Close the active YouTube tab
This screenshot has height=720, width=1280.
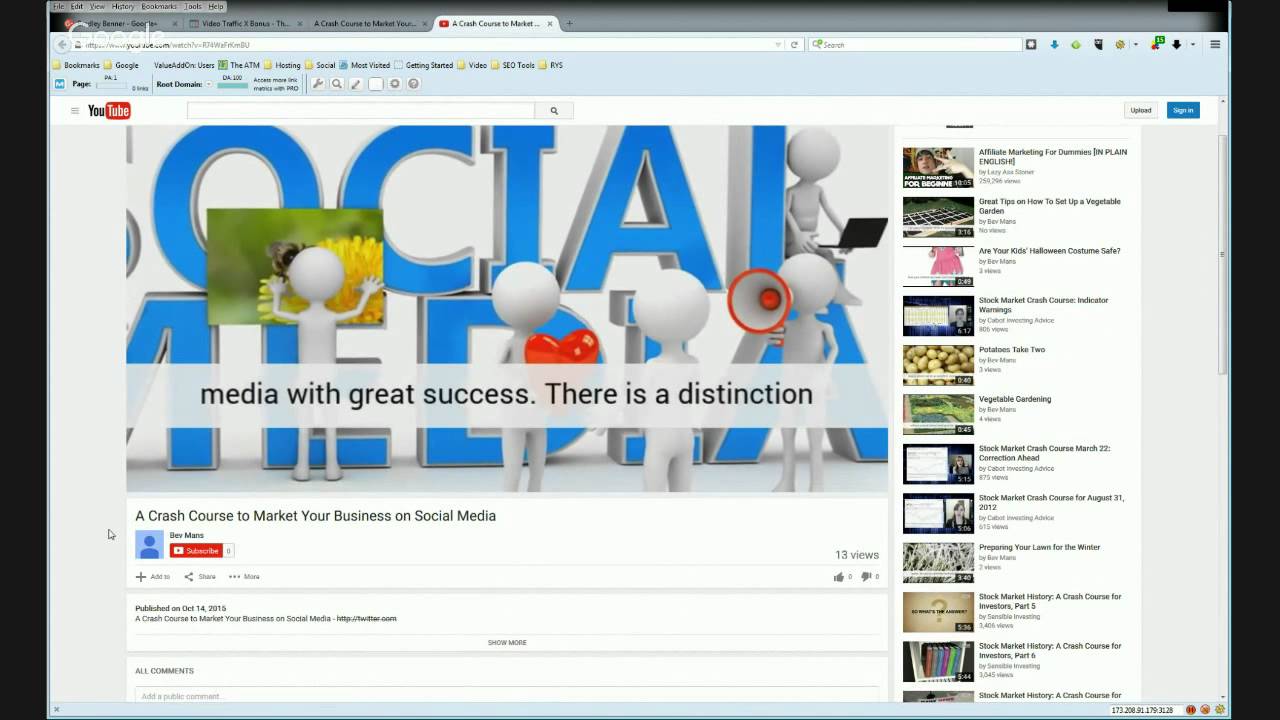point(551,23)
